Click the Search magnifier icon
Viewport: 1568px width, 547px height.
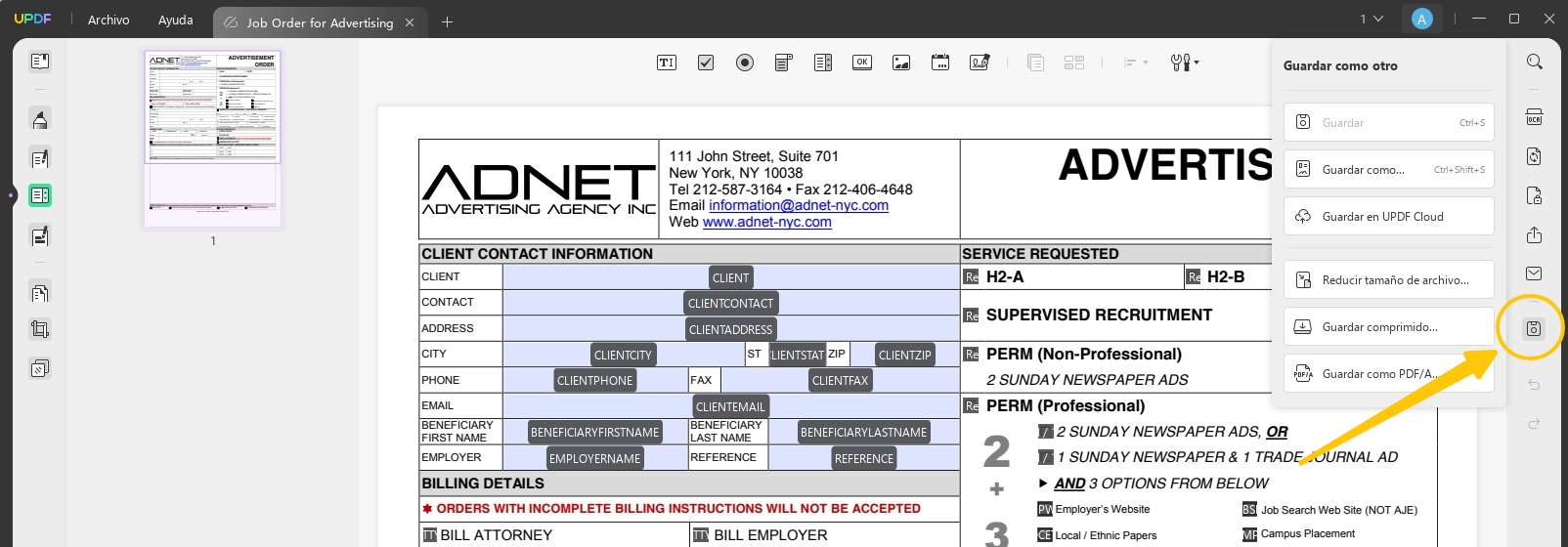point(1535,62)
